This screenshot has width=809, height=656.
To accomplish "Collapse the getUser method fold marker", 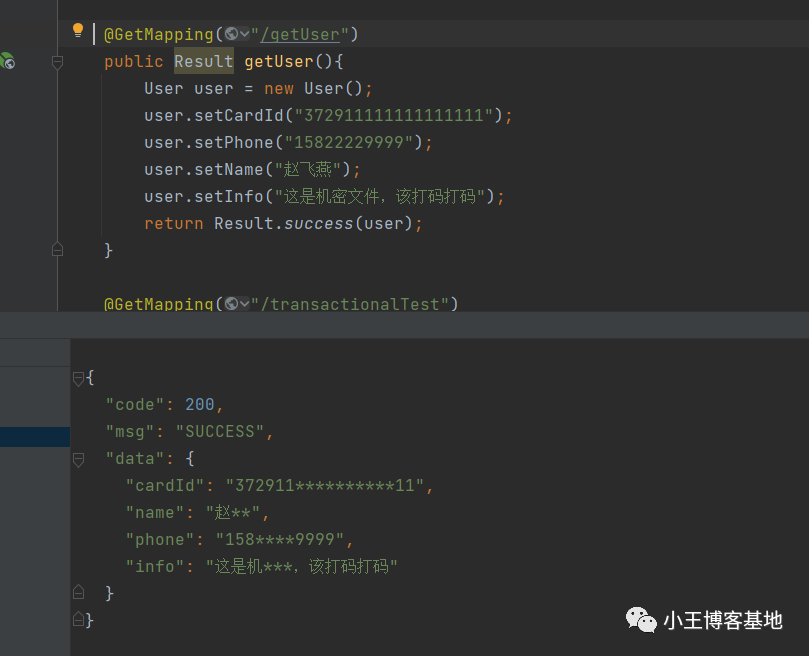I will point(57,62).
